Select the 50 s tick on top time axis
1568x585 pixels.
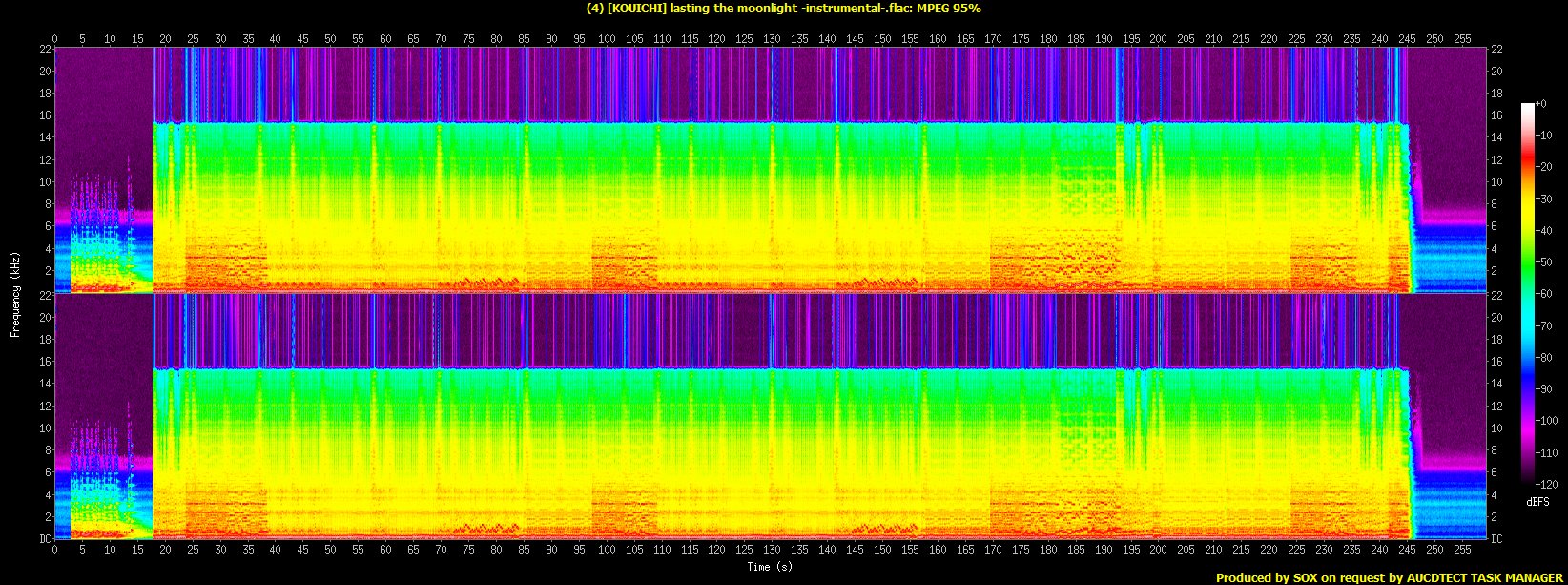pyautogui.click(x=330, y=39)
